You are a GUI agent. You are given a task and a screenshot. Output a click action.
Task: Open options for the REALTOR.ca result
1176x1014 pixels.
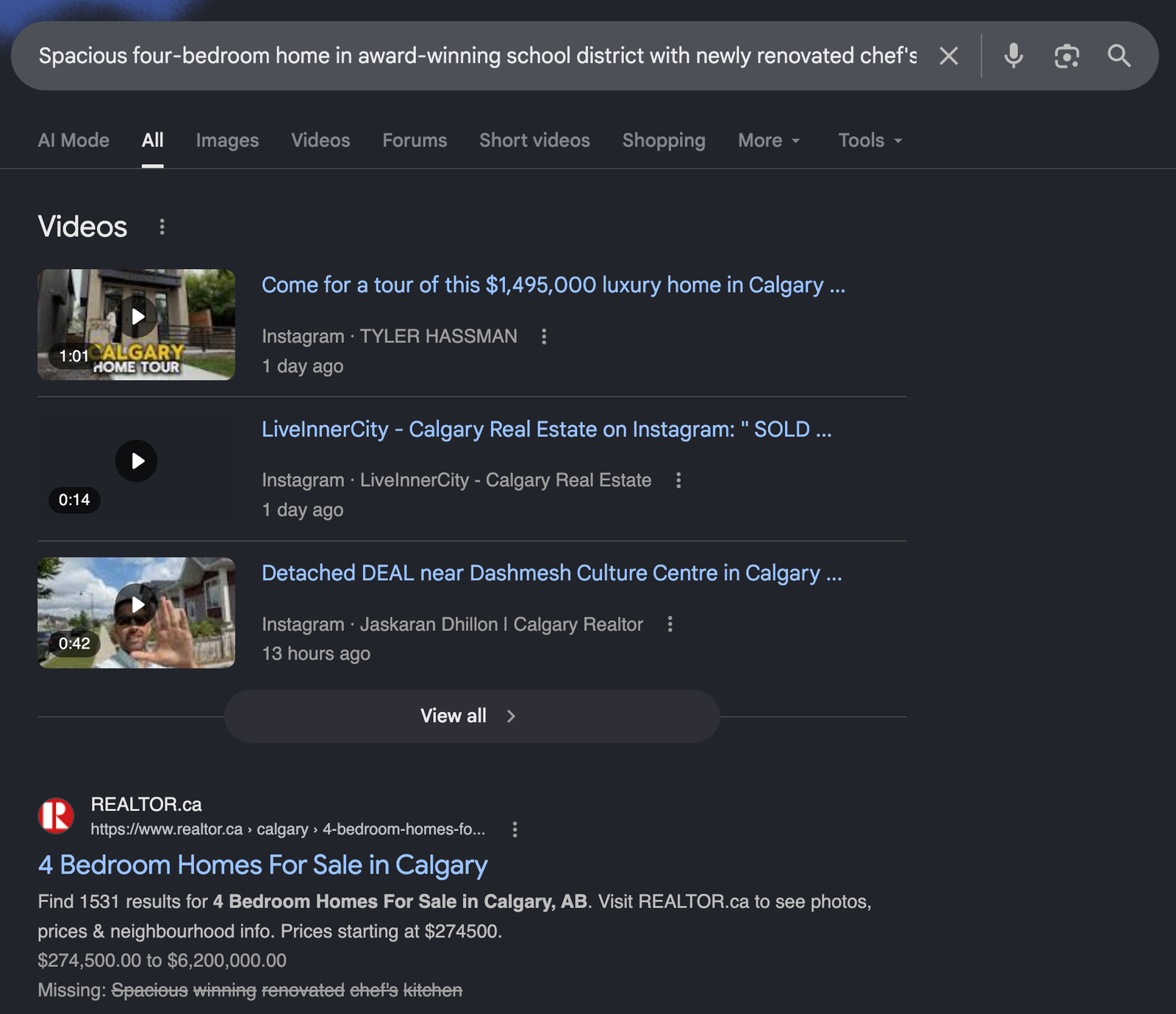point(514,830)
